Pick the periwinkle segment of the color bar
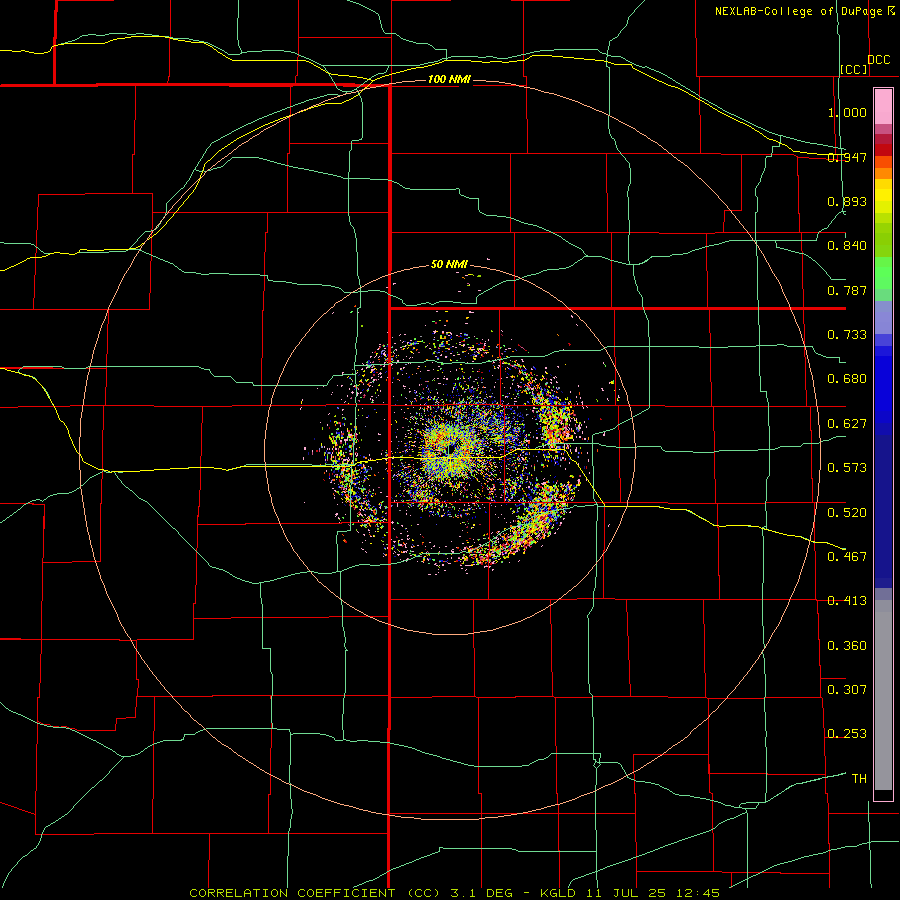Viewport: 900px width, 900px height. pyautogui.click(x=883, y=318)
